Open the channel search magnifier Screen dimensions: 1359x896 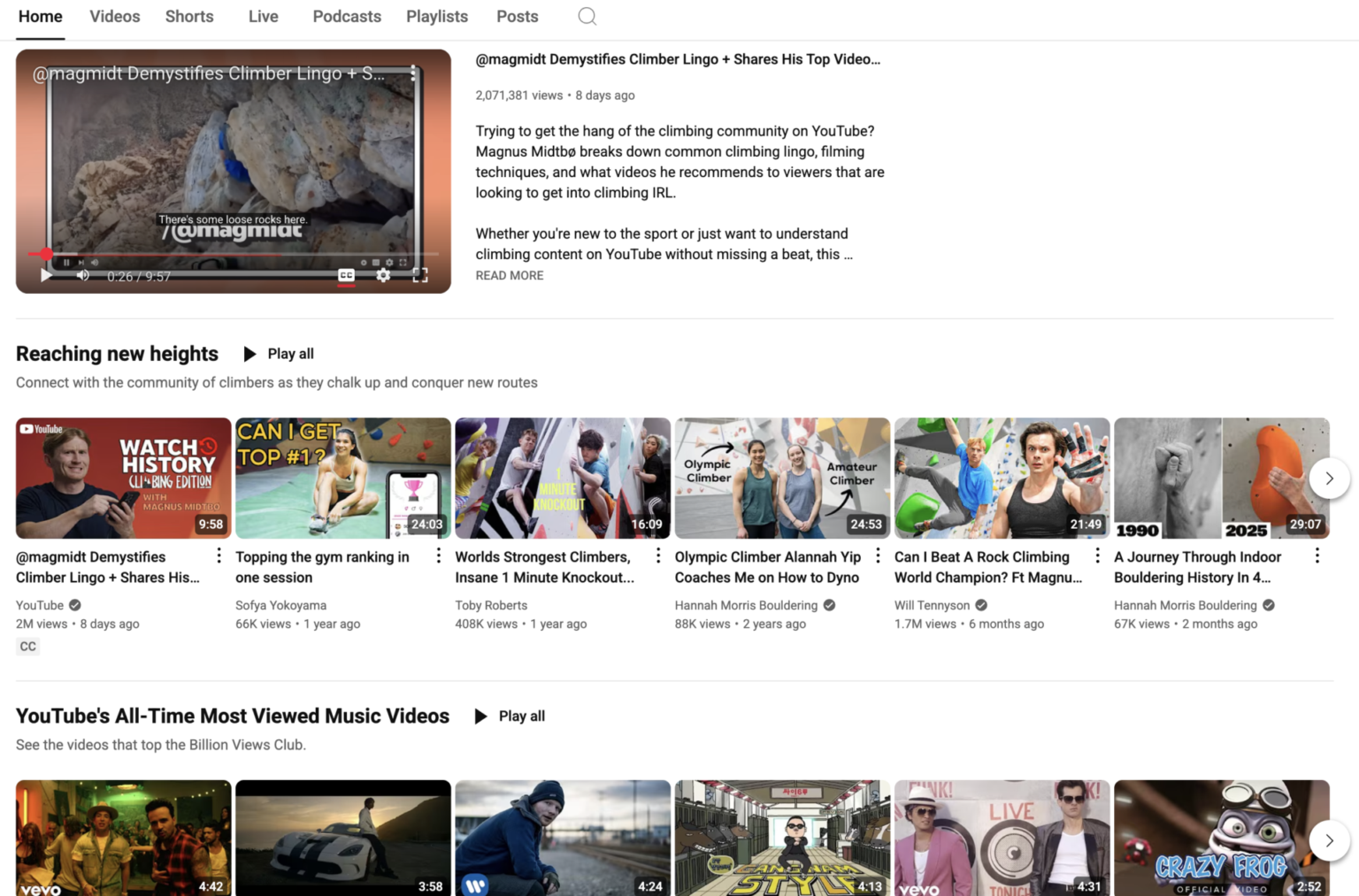[587, 16]
